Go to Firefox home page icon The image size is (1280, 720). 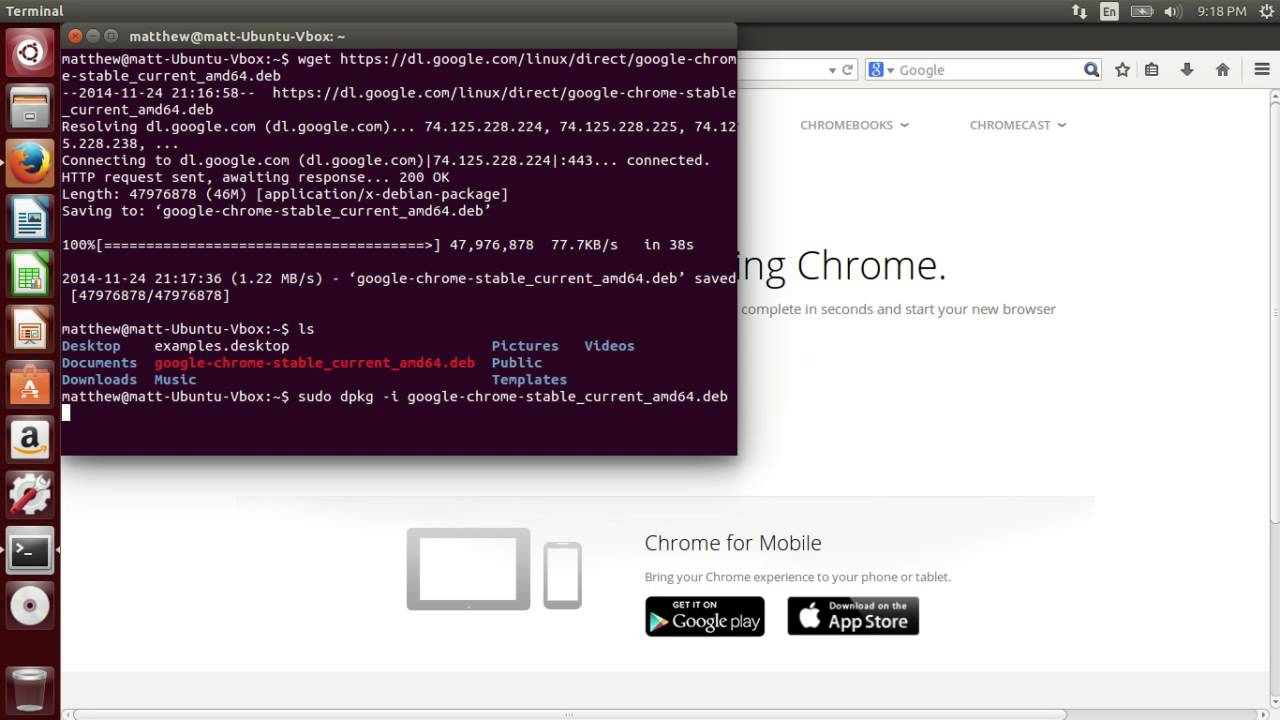(x=1222, y=69)
